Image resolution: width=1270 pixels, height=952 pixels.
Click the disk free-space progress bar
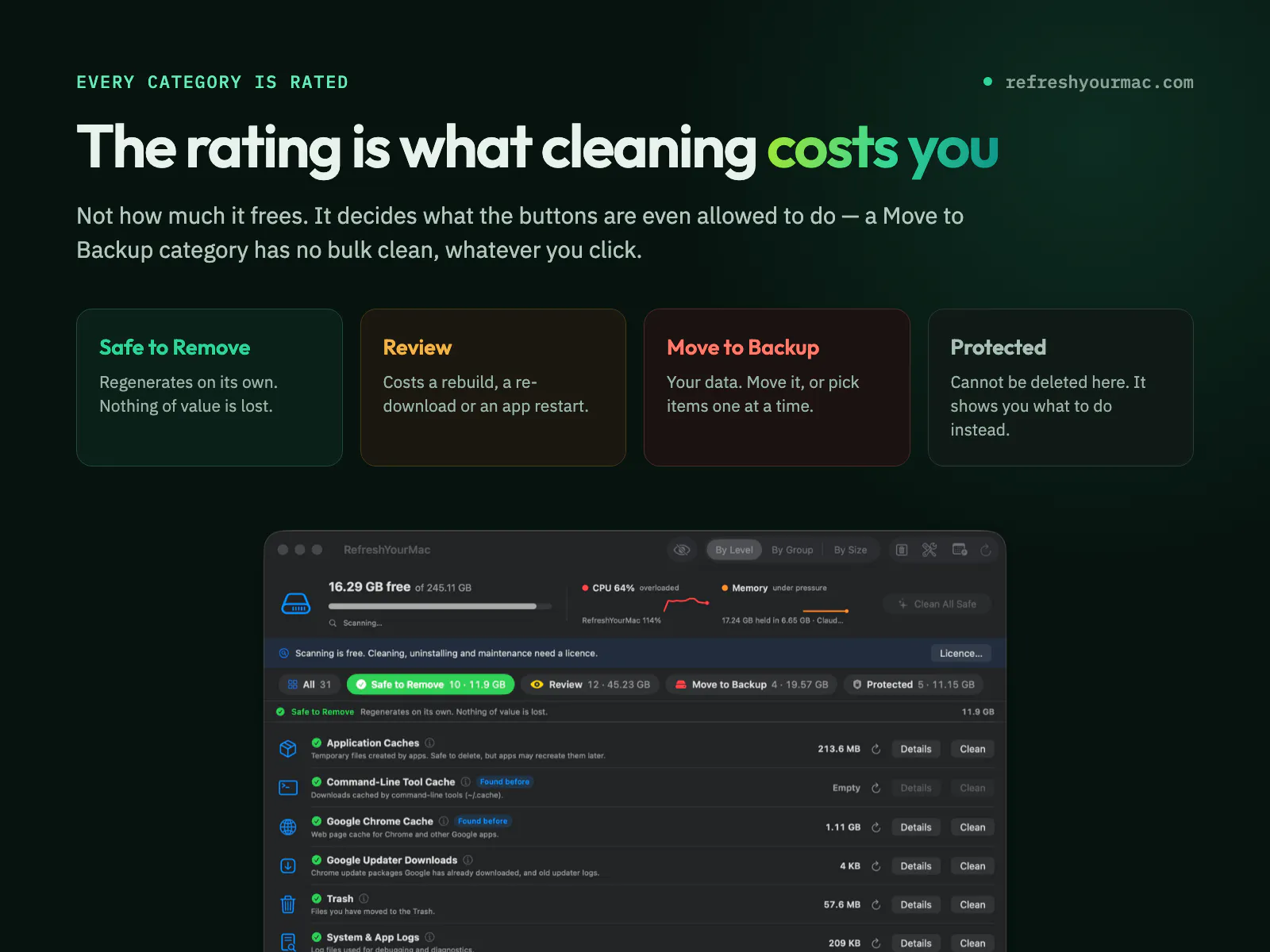pyautogui.click(x=440, y=606)
